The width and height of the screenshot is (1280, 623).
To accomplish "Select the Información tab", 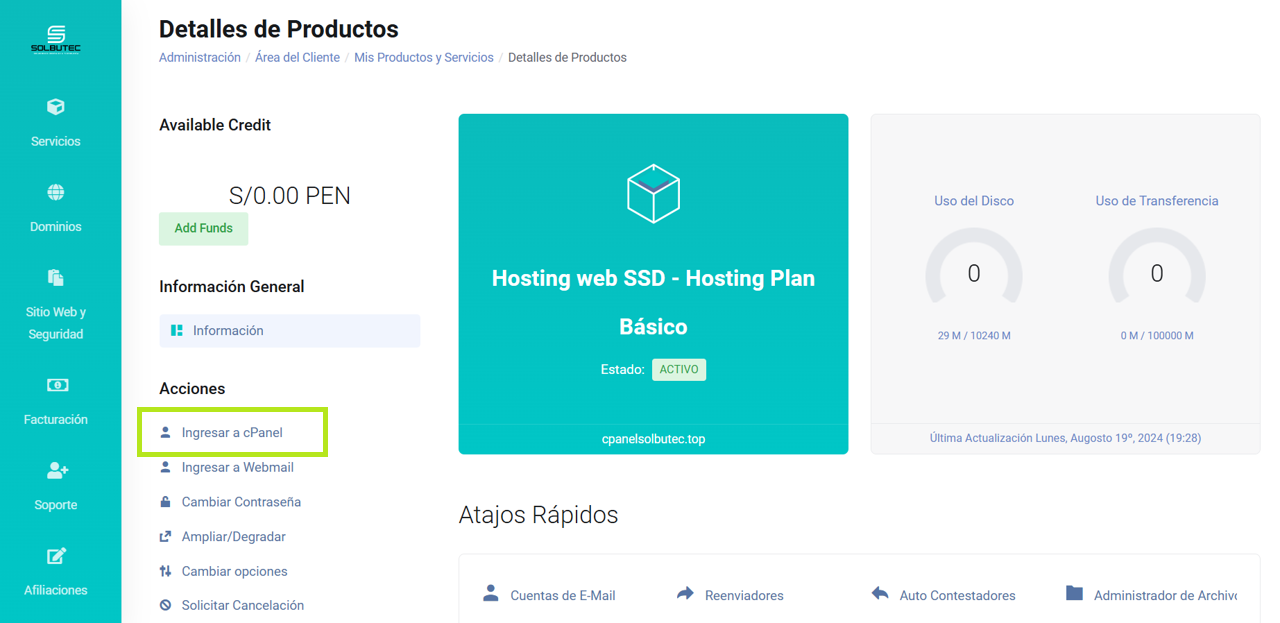I will coord(289,331).
